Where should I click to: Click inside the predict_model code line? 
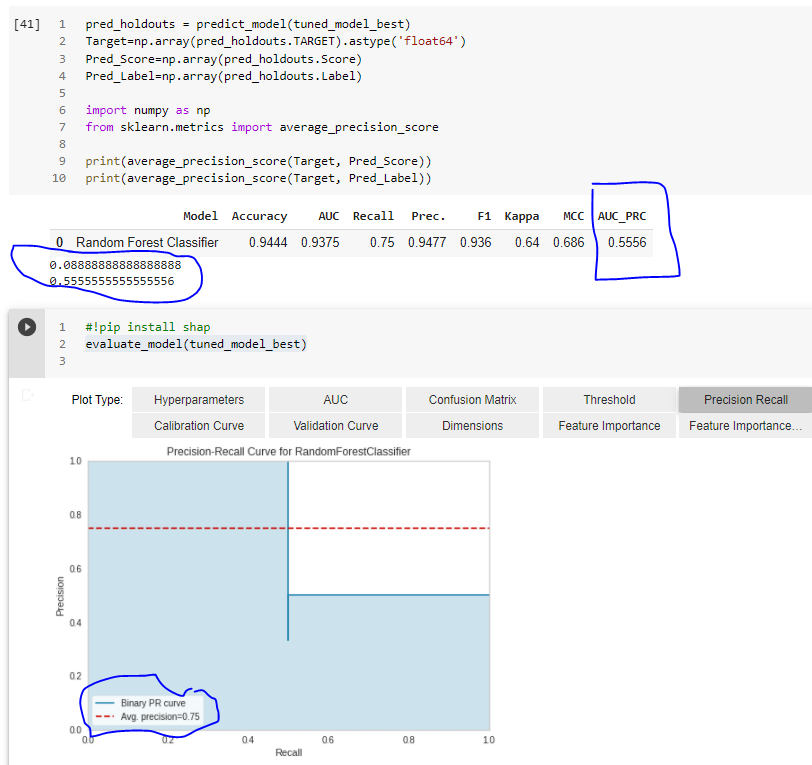tap(200, 23)
